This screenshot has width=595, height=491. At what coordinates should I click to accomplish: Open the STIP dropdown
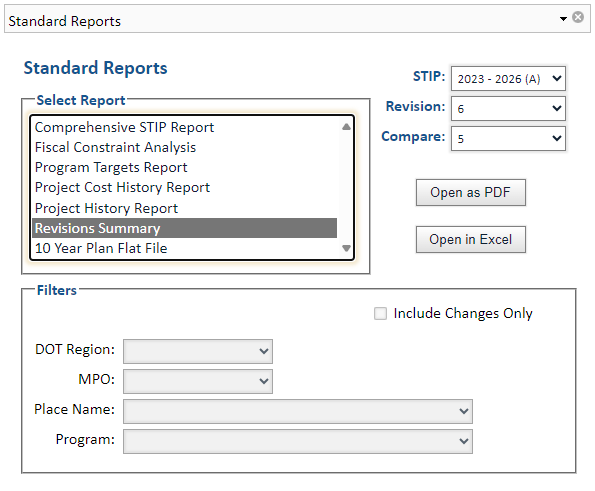click(508, 79)
